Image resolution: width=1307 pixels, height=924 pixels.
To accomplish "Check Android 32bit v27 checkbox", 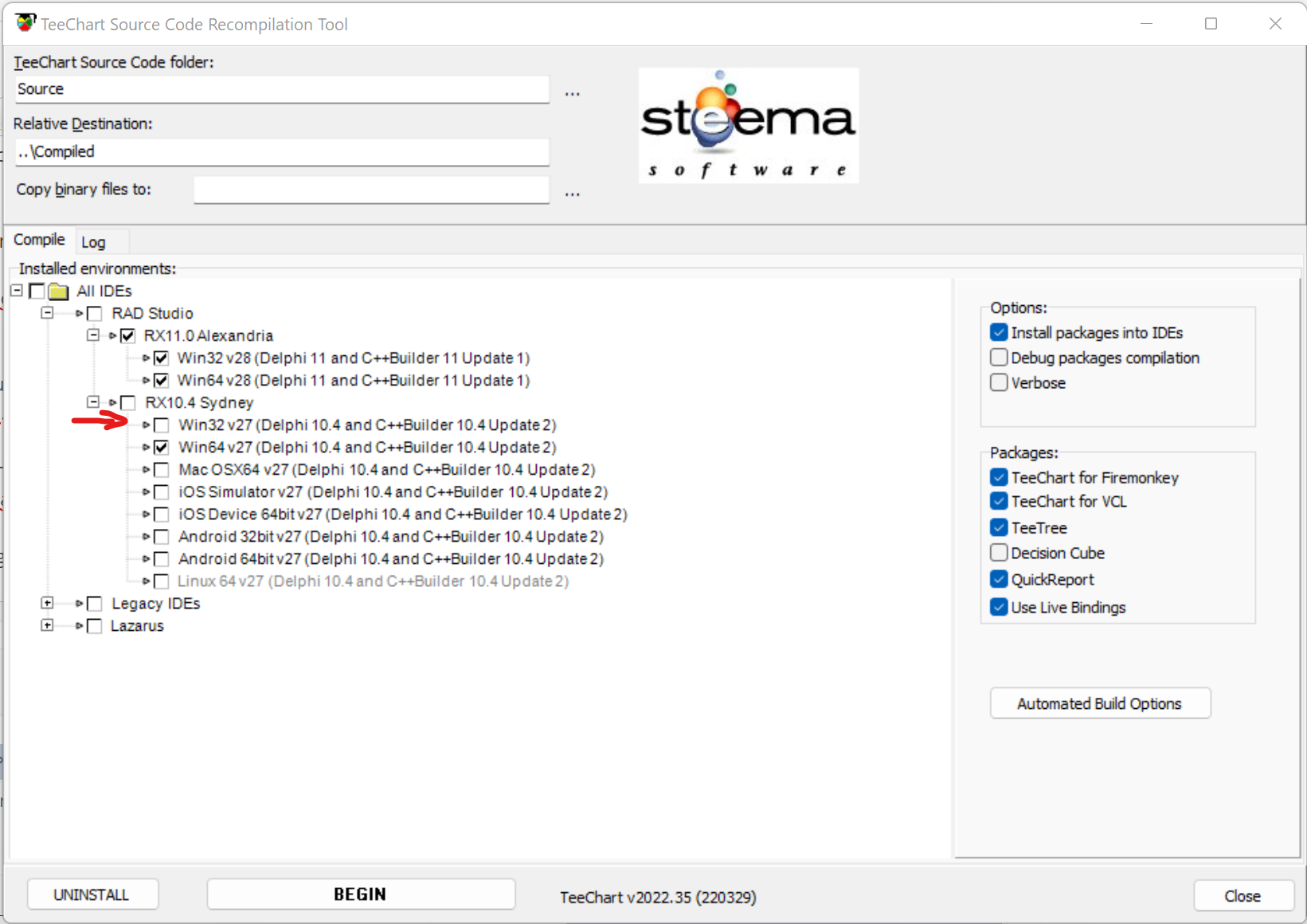I will [x=162, y=536].
